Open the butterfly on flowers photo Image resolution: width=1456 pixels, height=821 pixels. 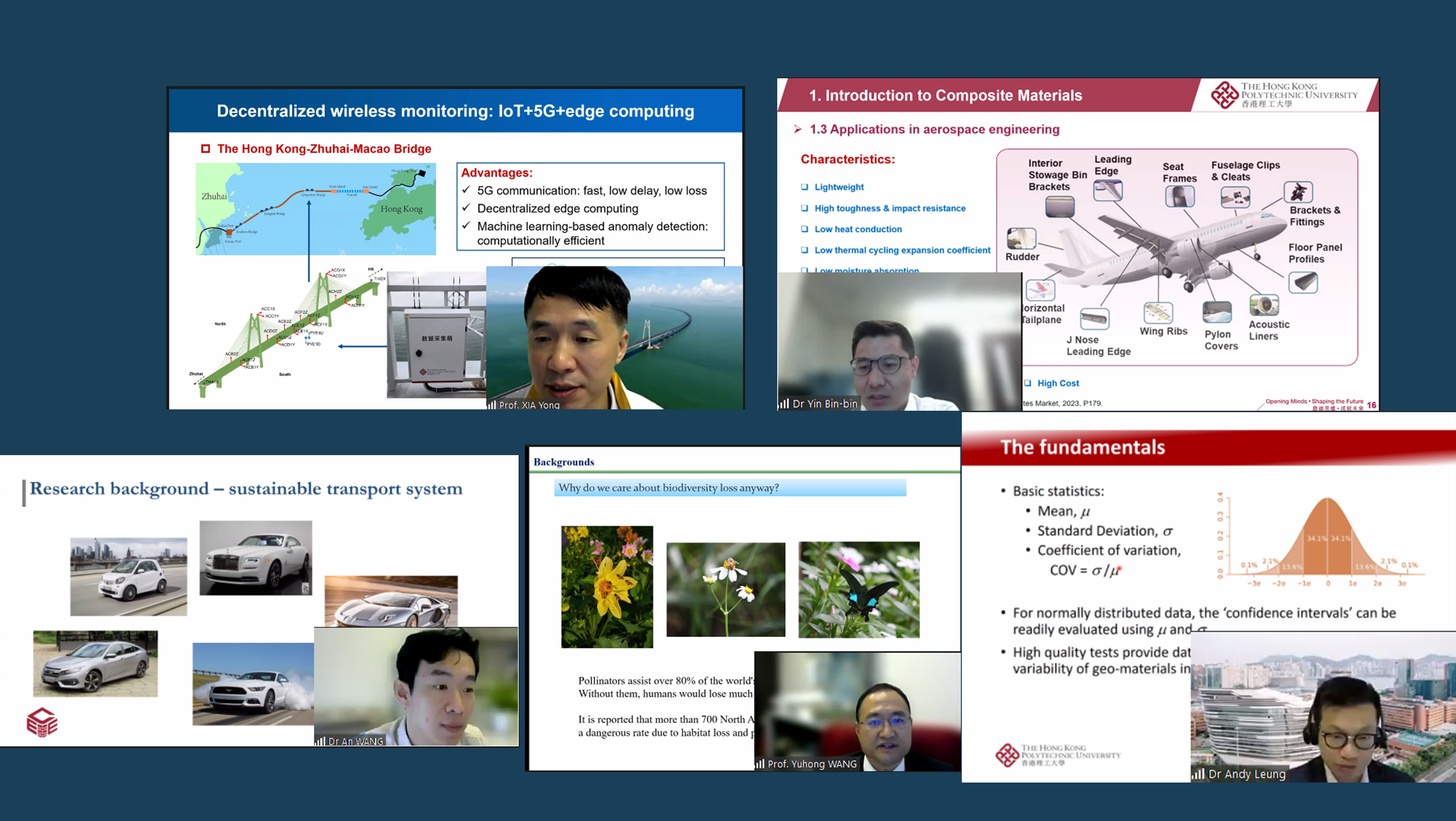[859, 590]
